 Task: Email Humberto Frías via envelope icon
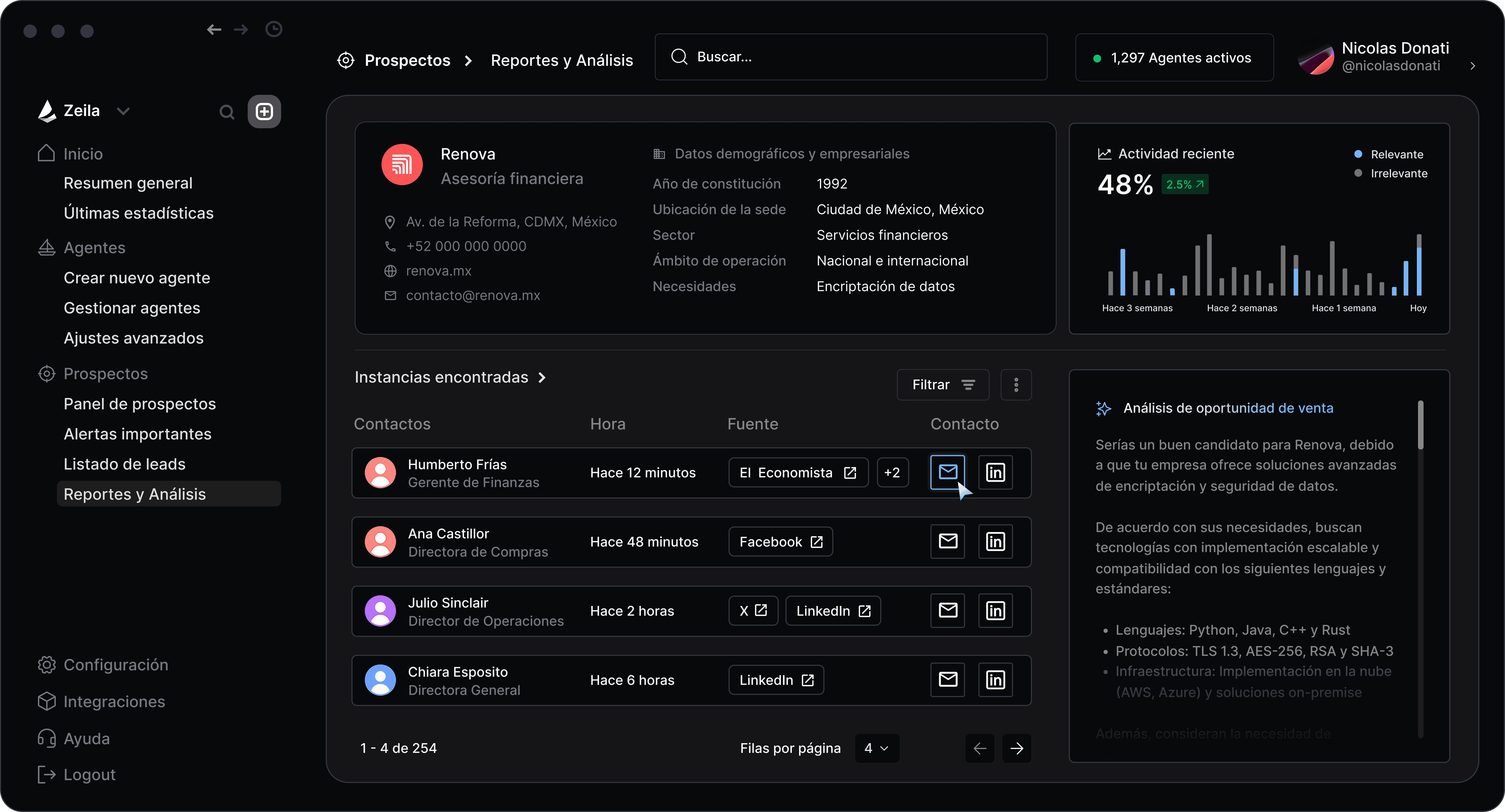(x=947, y=472)
